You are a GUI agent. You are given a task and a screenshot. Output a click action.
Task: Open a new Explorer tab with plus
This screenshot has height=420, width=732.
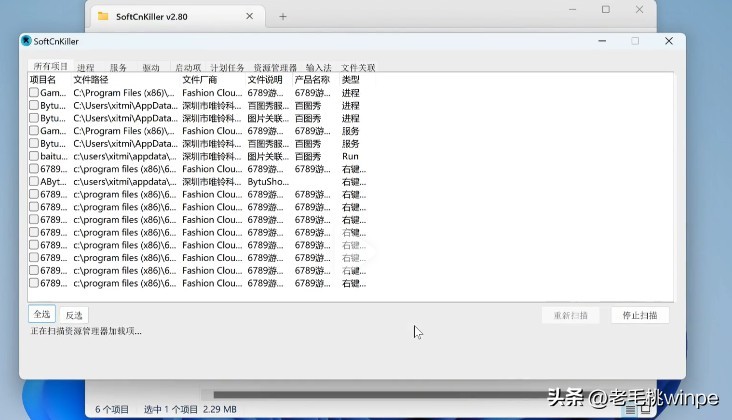tap(283, 16)
